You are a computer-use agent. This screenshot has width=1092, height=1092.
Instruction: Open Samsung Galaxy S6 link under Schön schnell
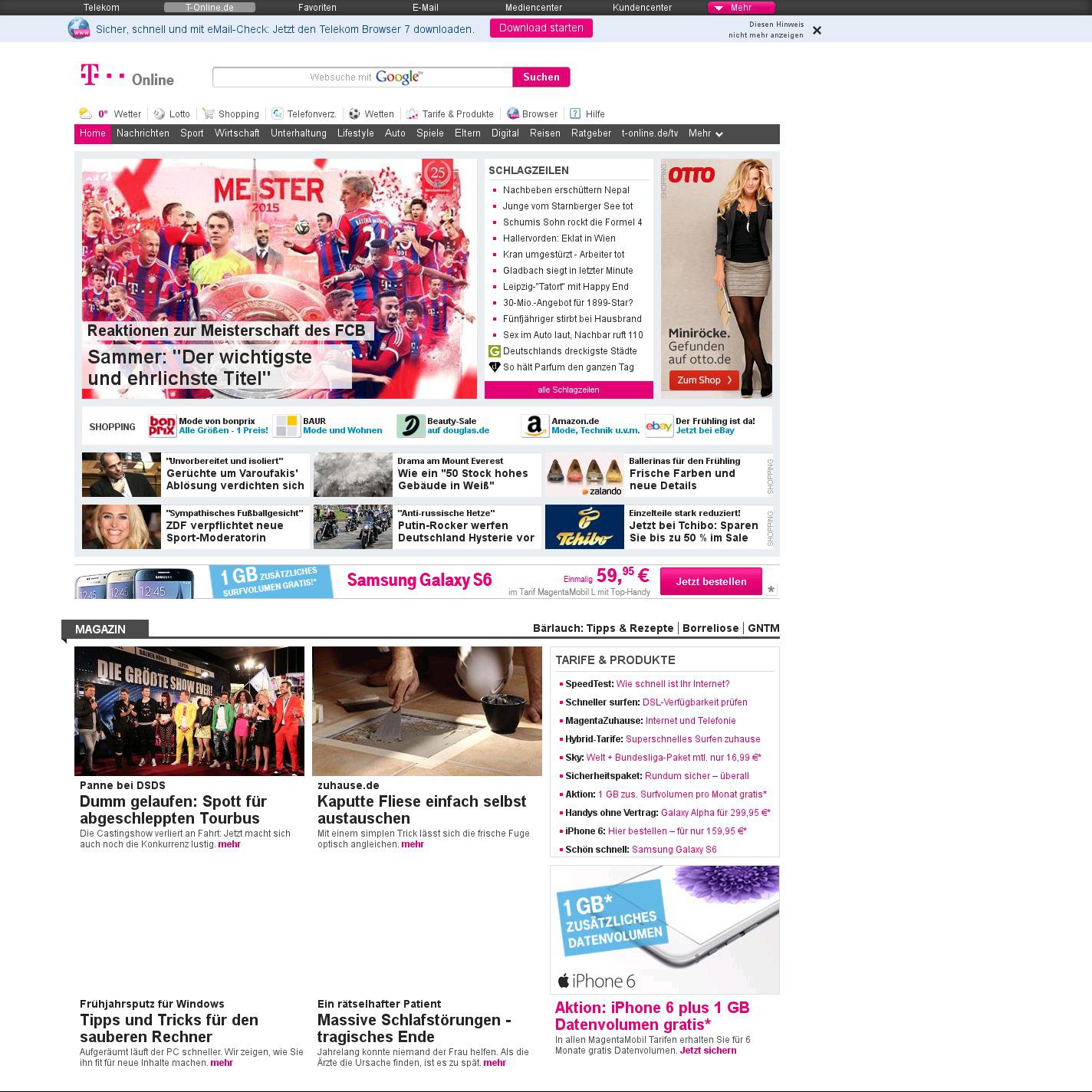pyautogui.click(x=674, y=850)
